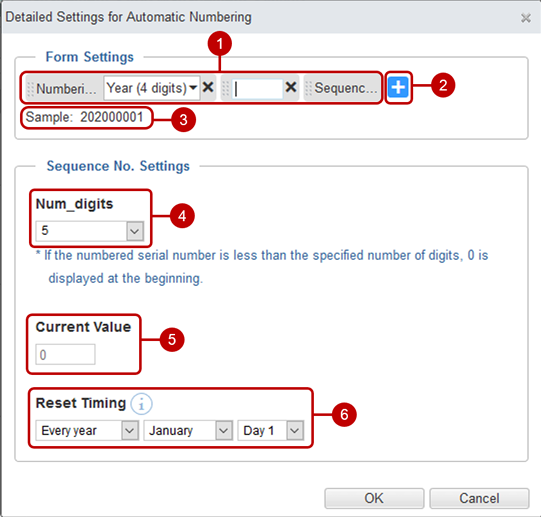Grab the text field drag handle

coord(225,89)
